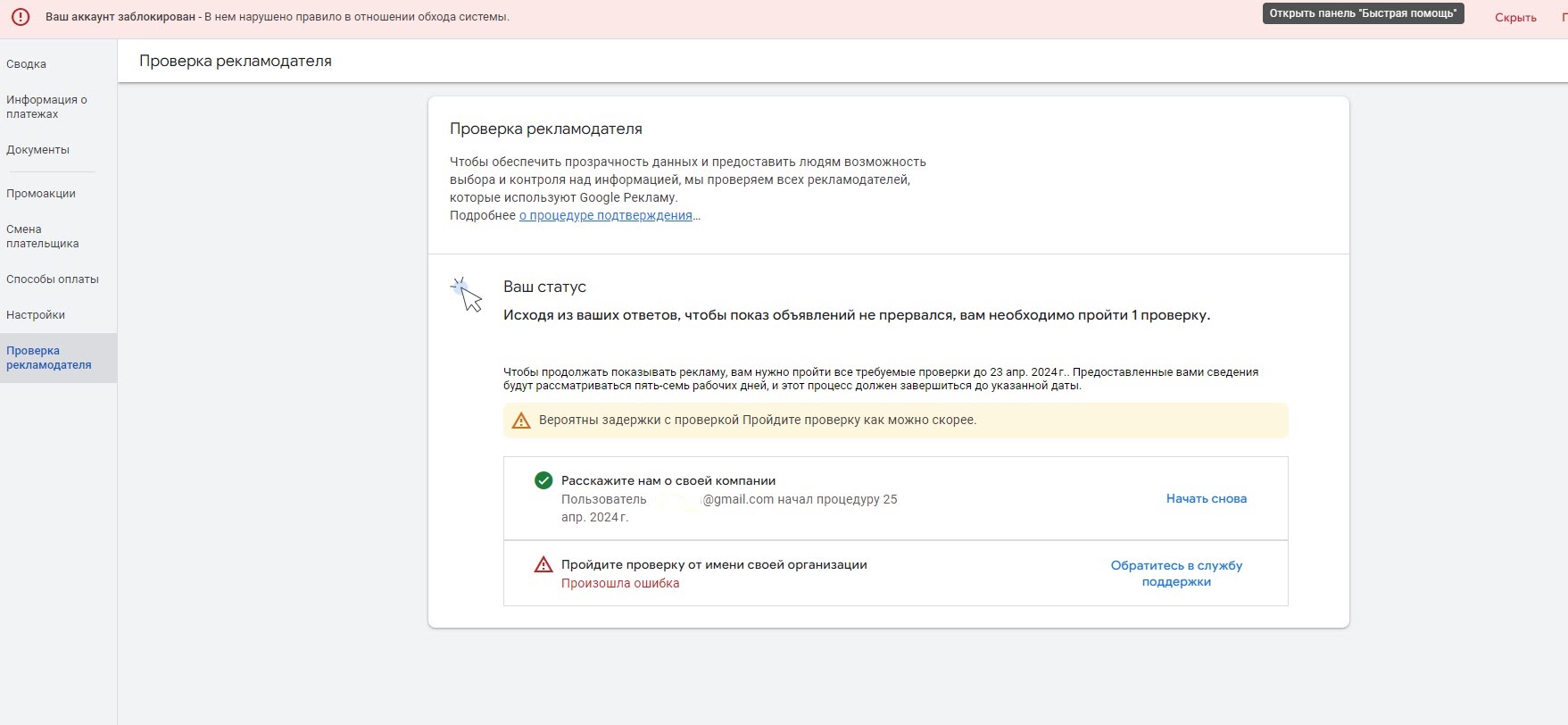Click the gmail.com user procedure text
Viewport: 1568px width, 725px height.
point(729,508)
